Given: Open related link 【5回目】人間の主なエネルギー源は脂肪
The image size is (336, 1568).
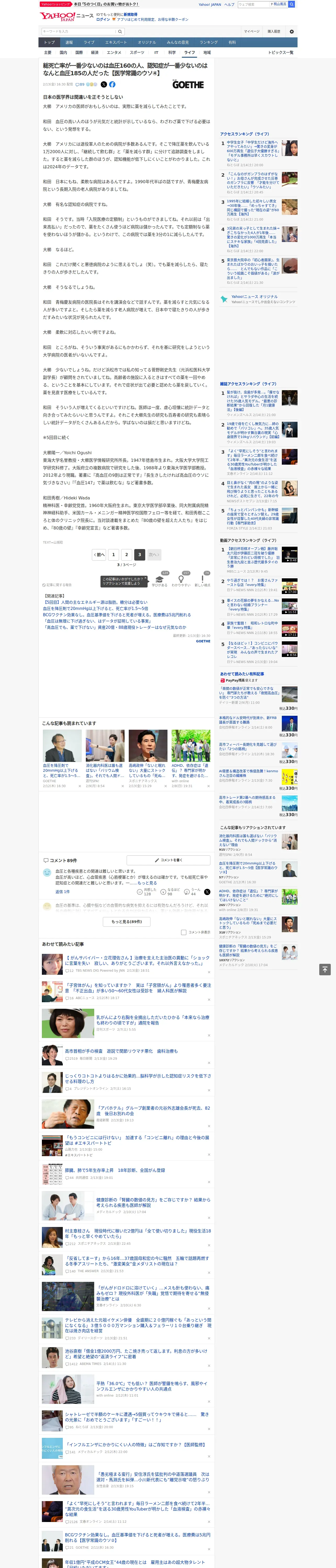Looking at the screenshot, I should 95,602.
